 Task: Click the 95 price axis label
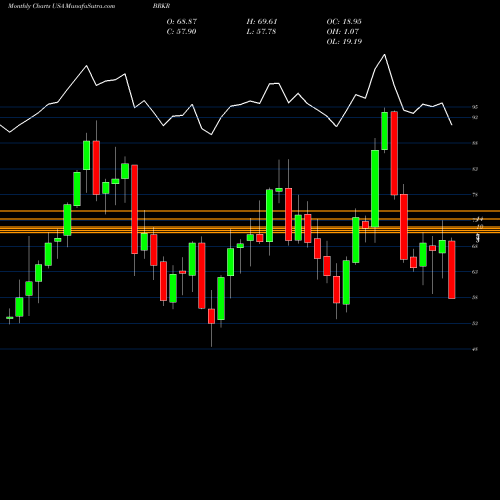(x=475, y=107)
